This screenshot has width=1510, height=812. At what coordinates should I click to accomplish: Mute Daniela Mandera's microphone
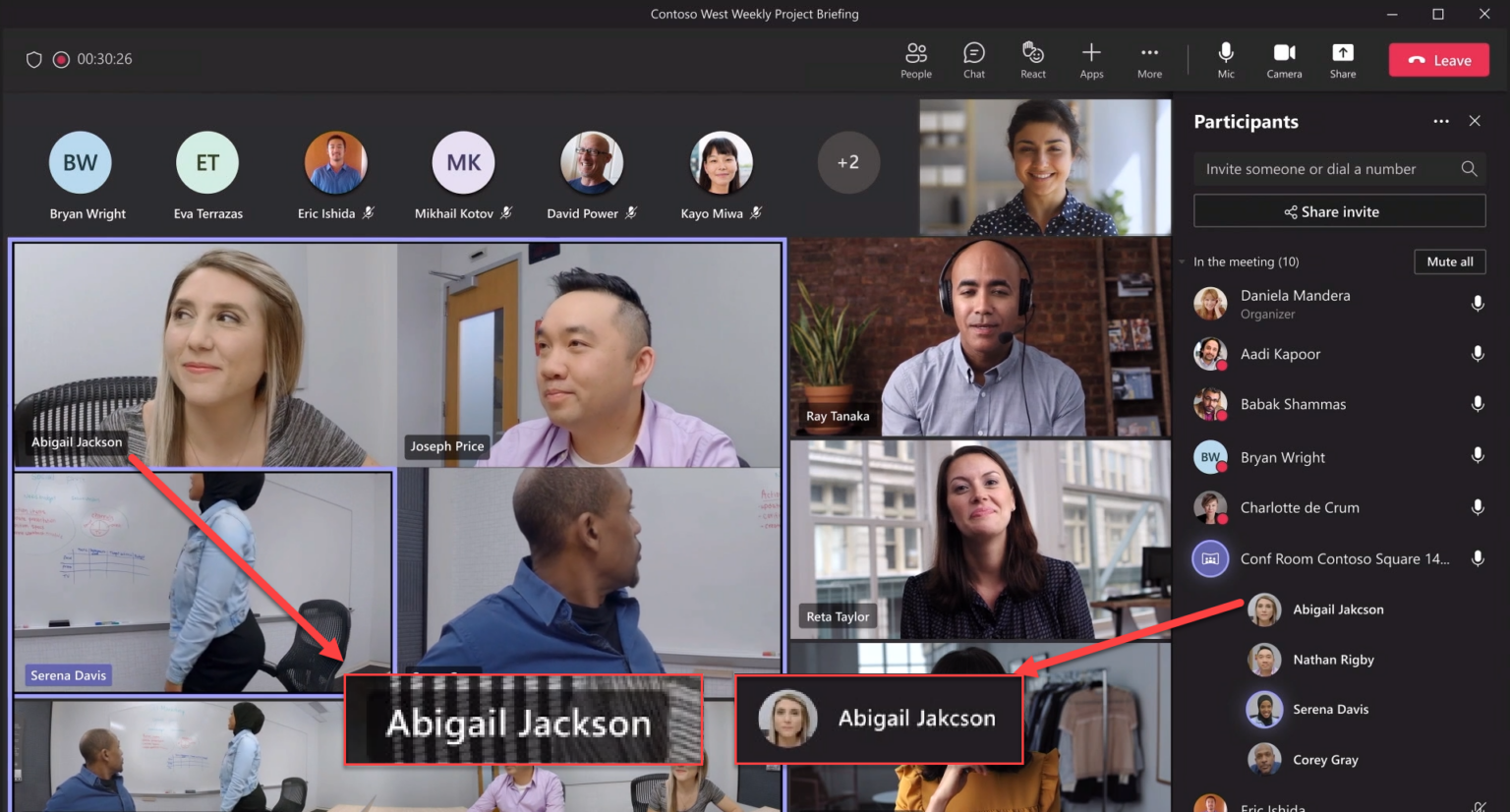1478,303
